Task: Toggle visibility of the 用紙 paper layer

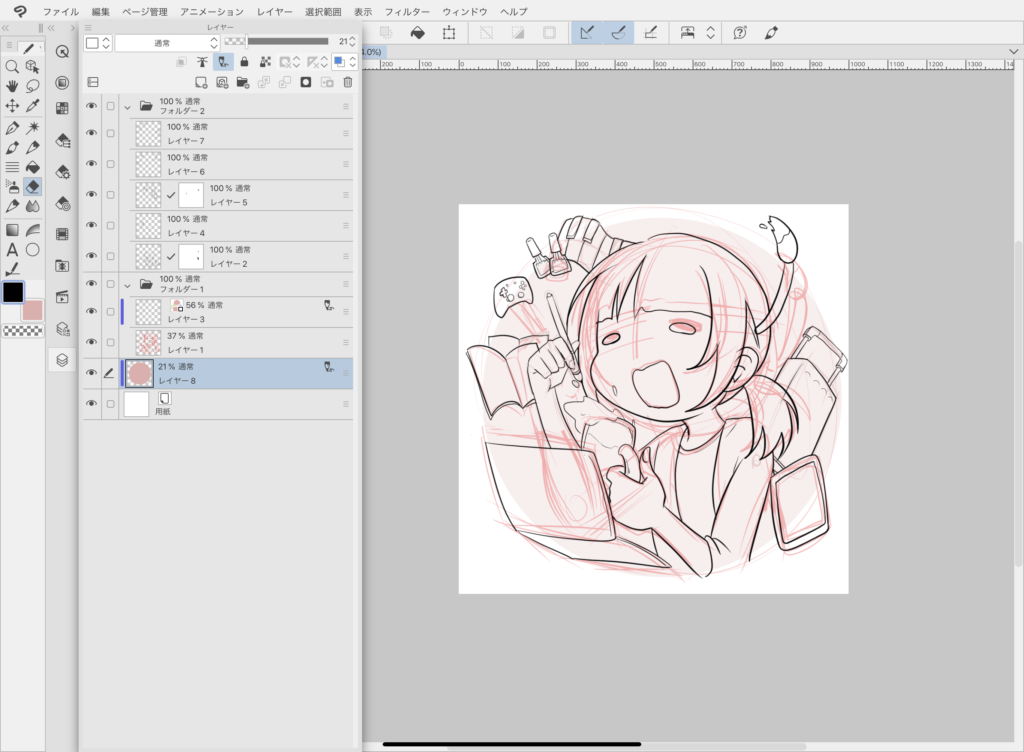Action: (92, 404)
